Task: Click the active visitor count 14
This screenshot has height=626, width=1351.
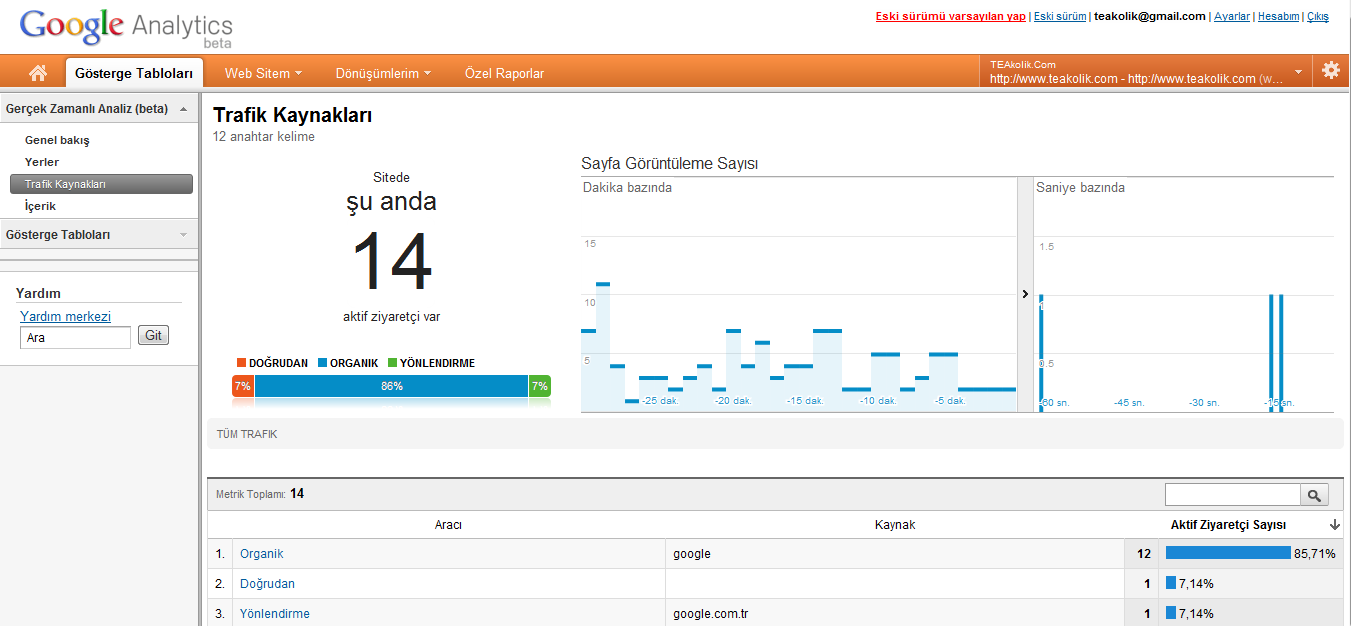Action: coord(391,262)
